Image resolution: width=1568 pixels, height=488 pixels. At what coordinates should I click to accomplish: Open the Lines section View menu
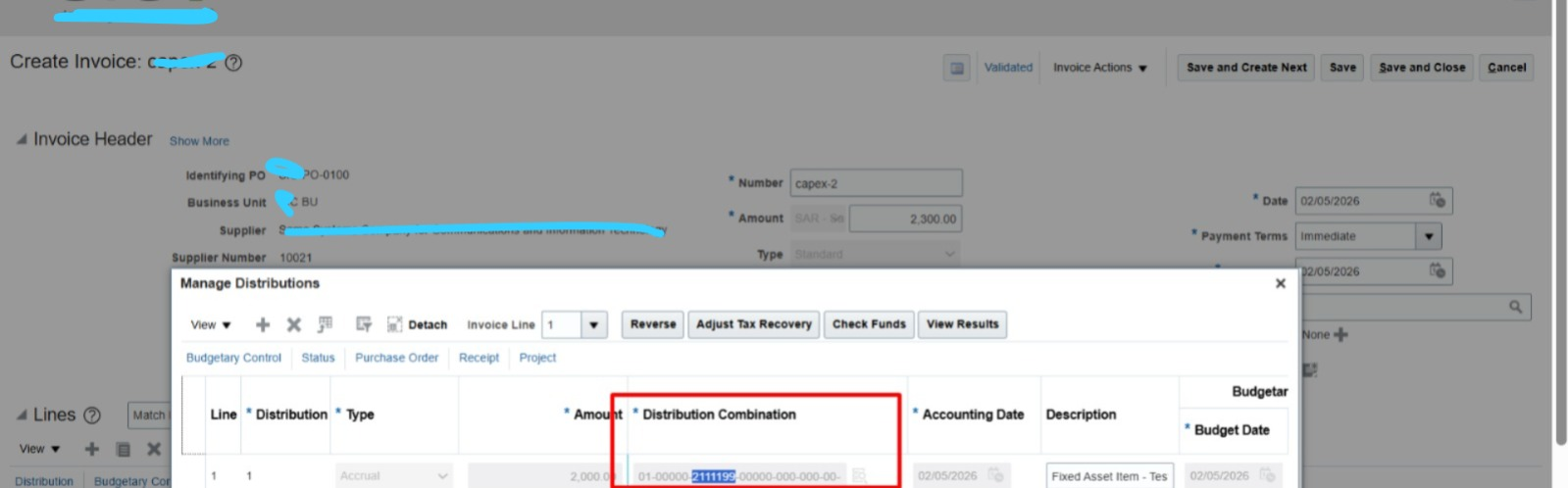pos(39,449)
